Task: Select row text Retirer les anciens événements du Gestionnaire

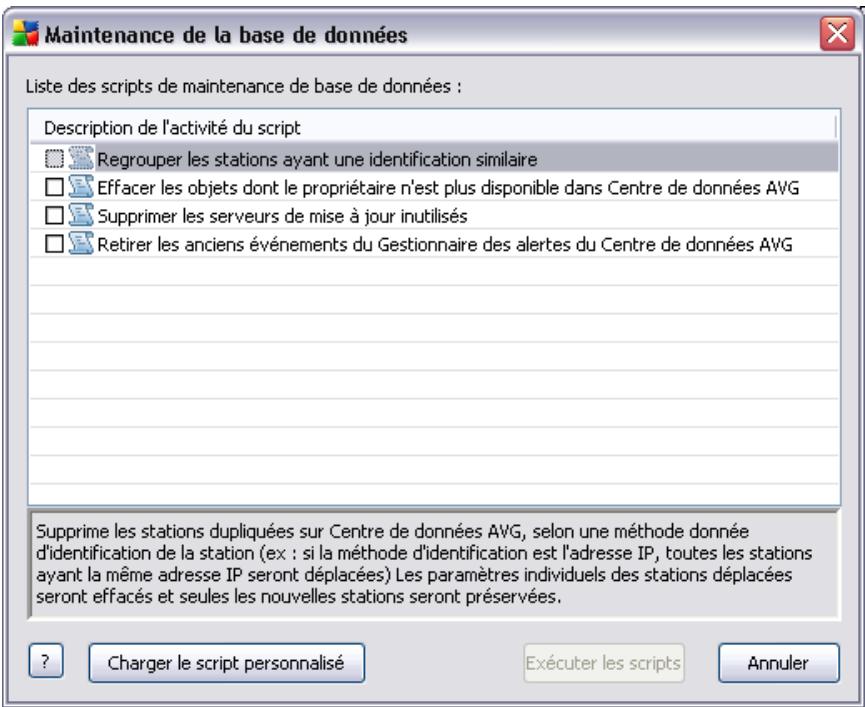Action: click(x=445, y=244)
